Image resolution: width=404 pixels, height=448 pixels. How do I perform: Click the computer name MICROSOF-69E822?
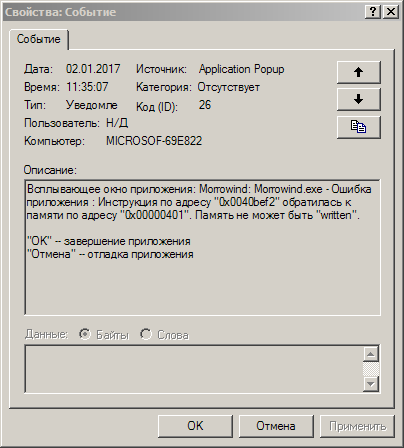point(154,141)
